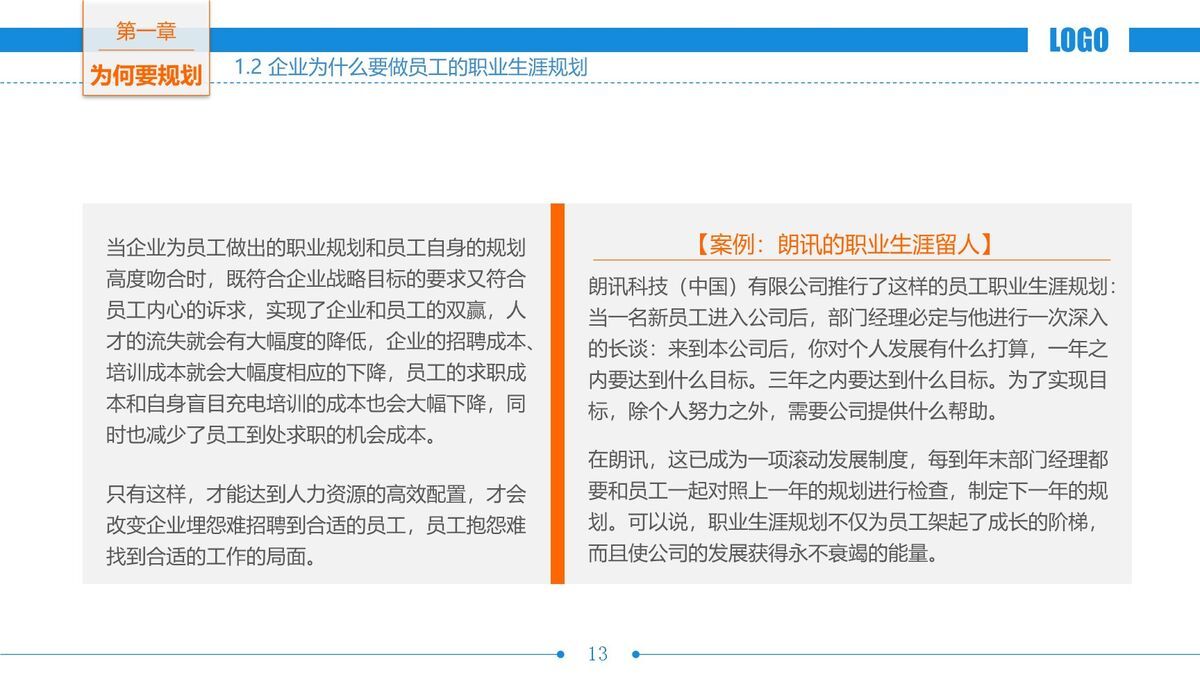This screenshot has height=675, width=1200.
Task: Click the LOGO text in top right corner
Action: coord(1078,40)
